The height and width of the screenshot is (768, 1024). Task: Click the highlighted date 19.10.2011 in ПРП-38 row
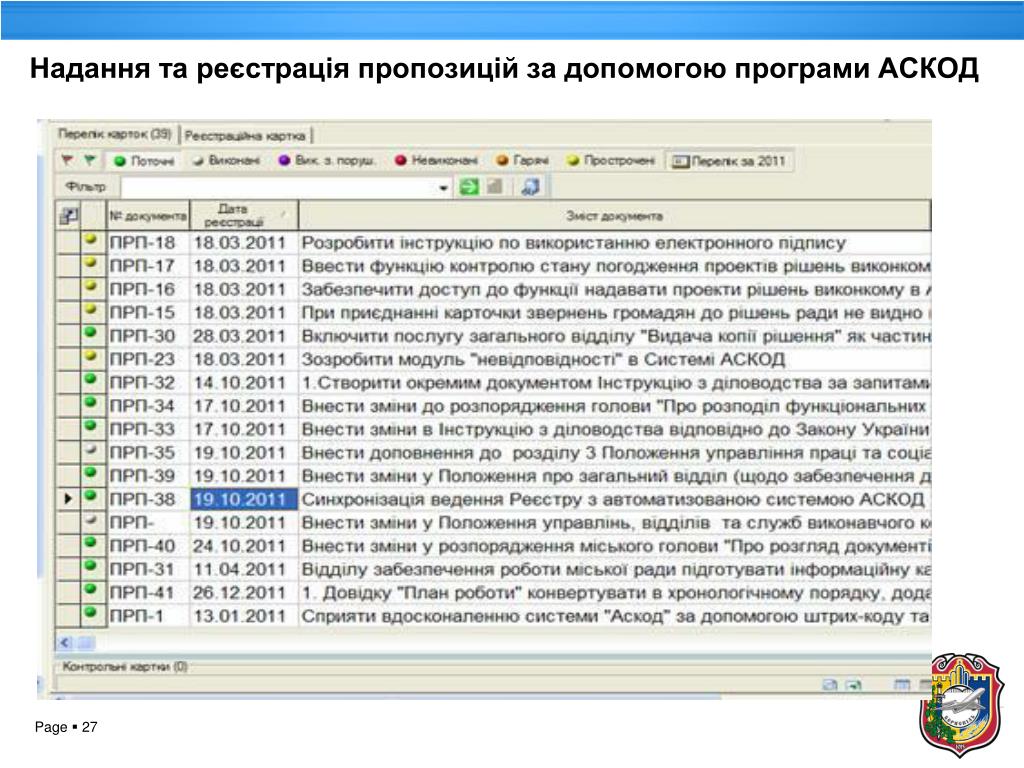244,500
